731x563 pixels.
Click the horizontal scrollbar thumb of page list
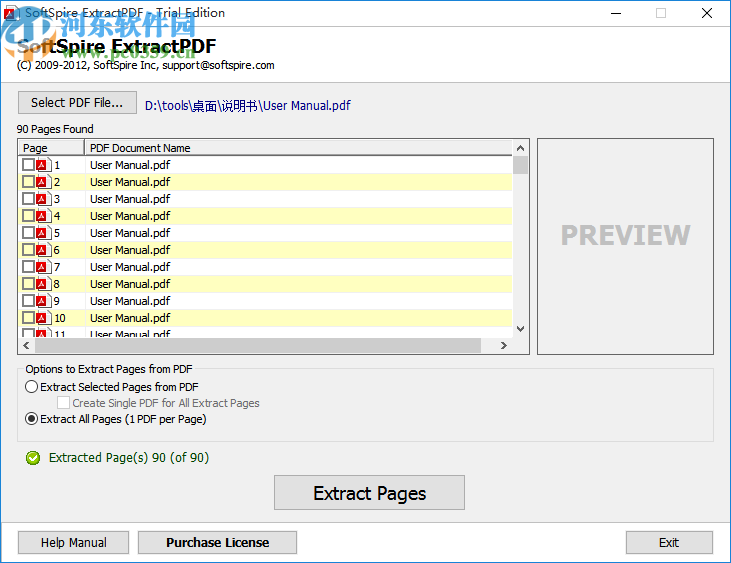(x=258, y=345)
